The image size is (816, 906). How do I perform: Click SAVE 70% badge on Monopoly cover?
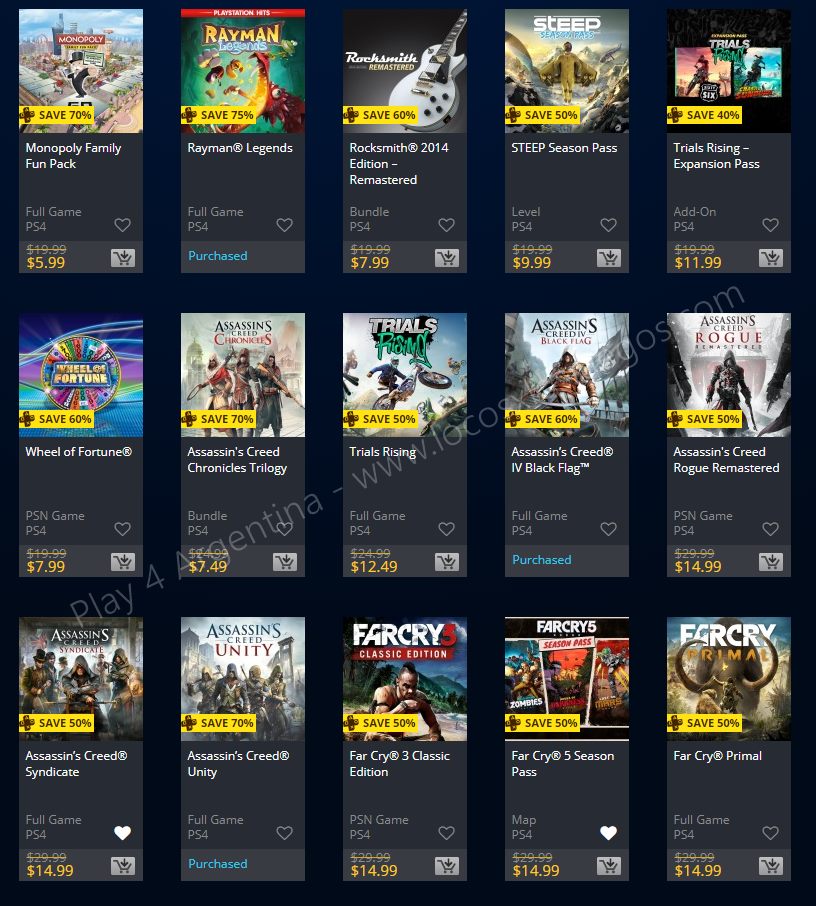click(x=56, y=115)
